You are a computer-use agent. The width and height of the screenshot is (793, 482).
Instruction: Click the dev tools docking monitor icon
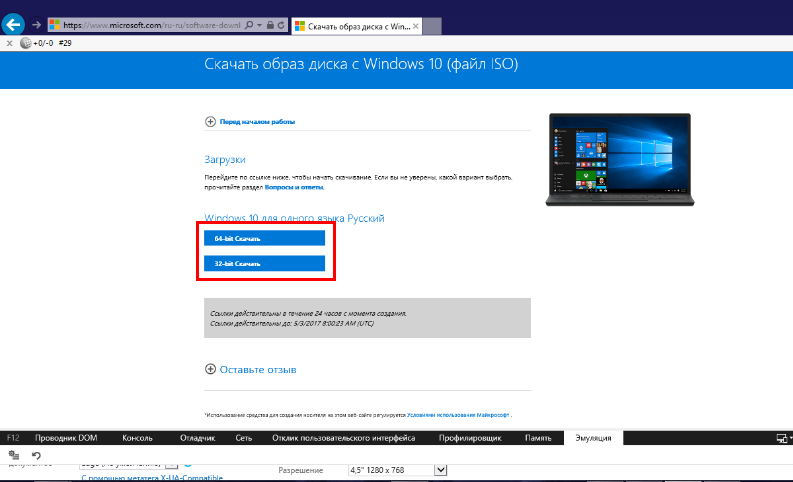click(x=782, y=439)
